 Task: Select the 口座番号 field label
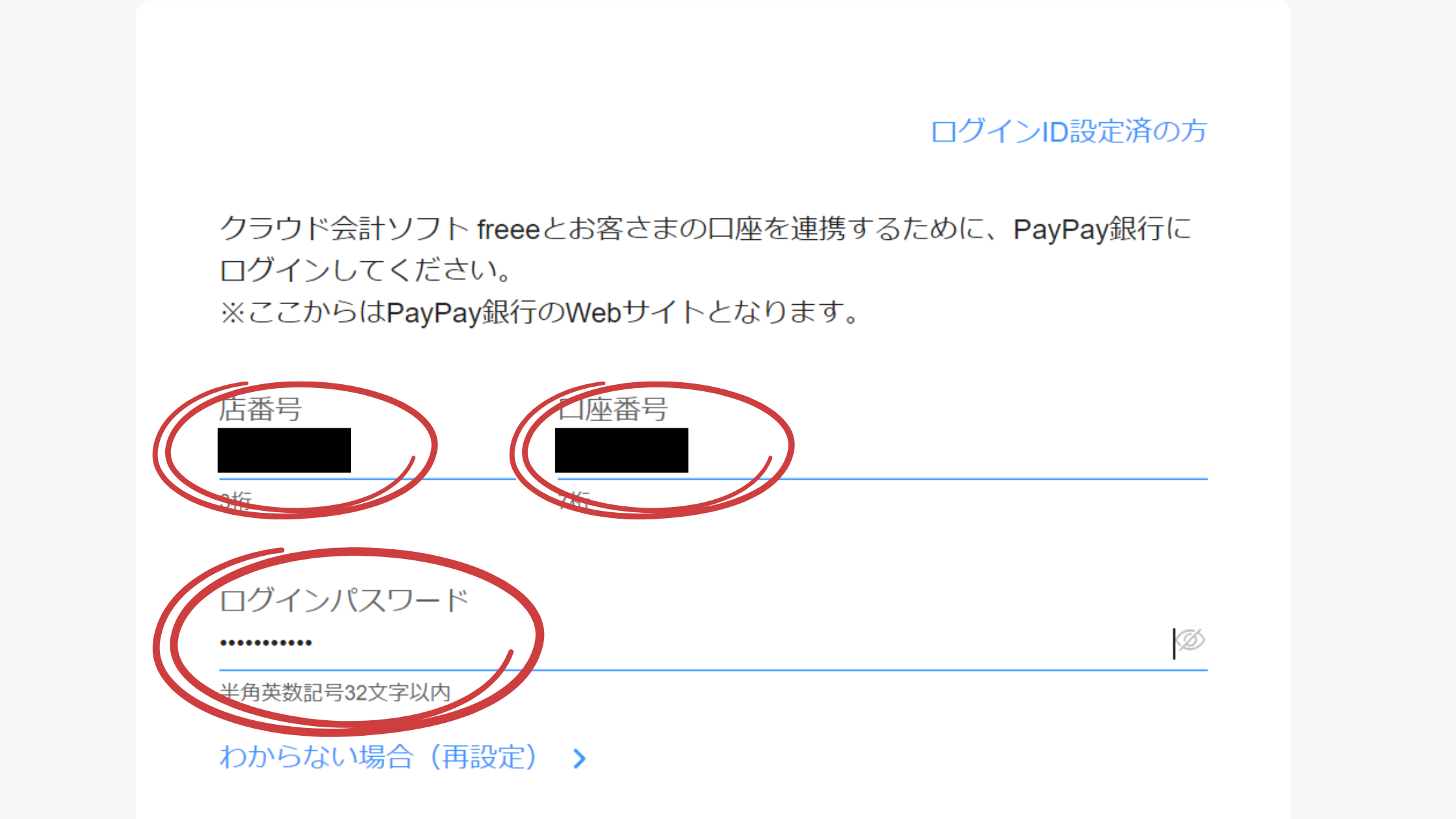612,409
